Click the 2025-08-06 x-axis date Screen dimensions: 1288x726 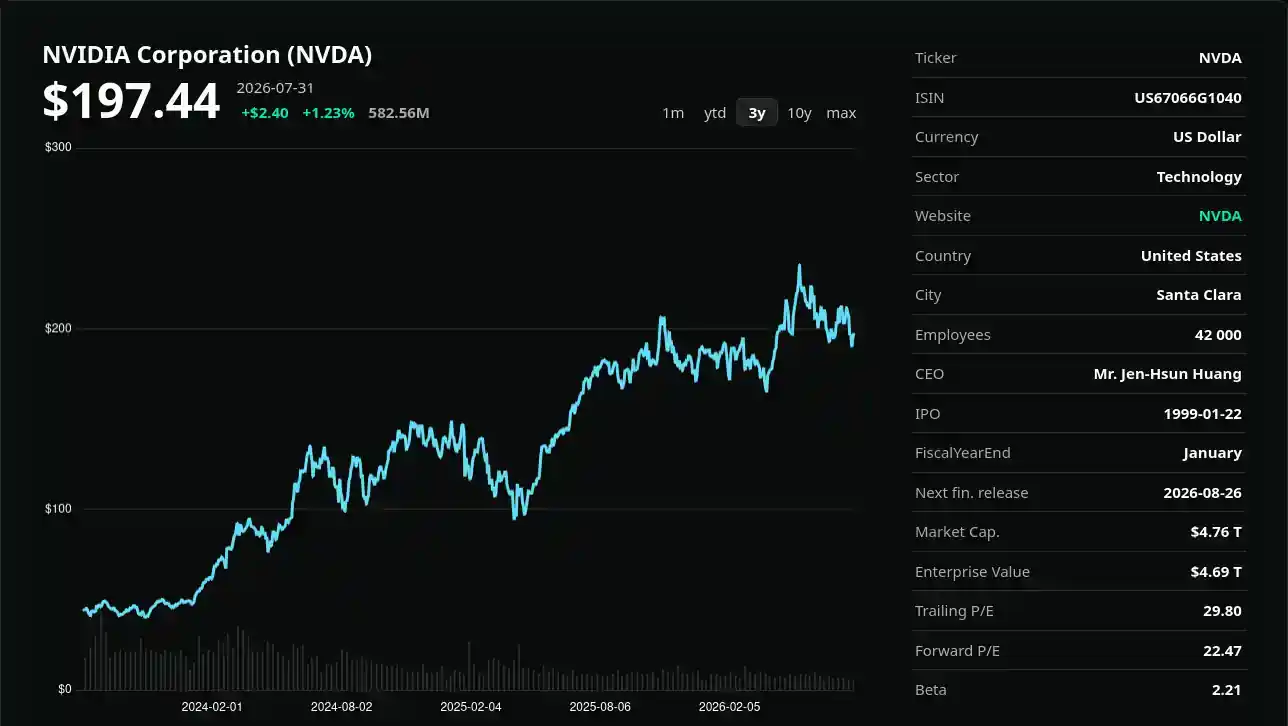600,706
